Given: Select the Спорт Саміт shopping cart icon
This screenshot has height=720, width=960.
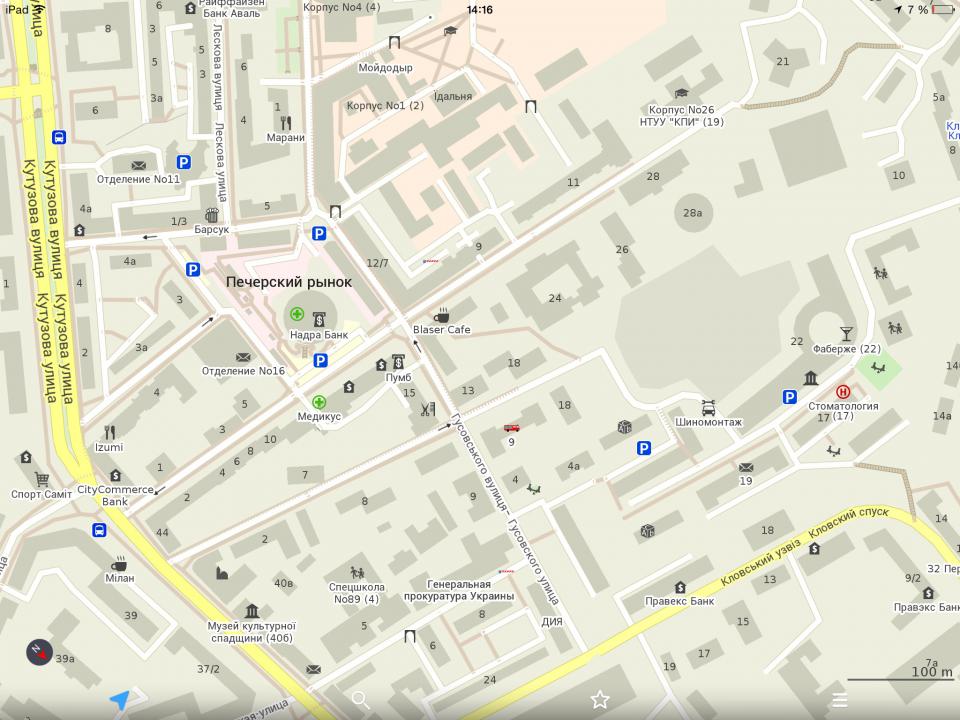Looking at the screenshot, I should (42, 479).
